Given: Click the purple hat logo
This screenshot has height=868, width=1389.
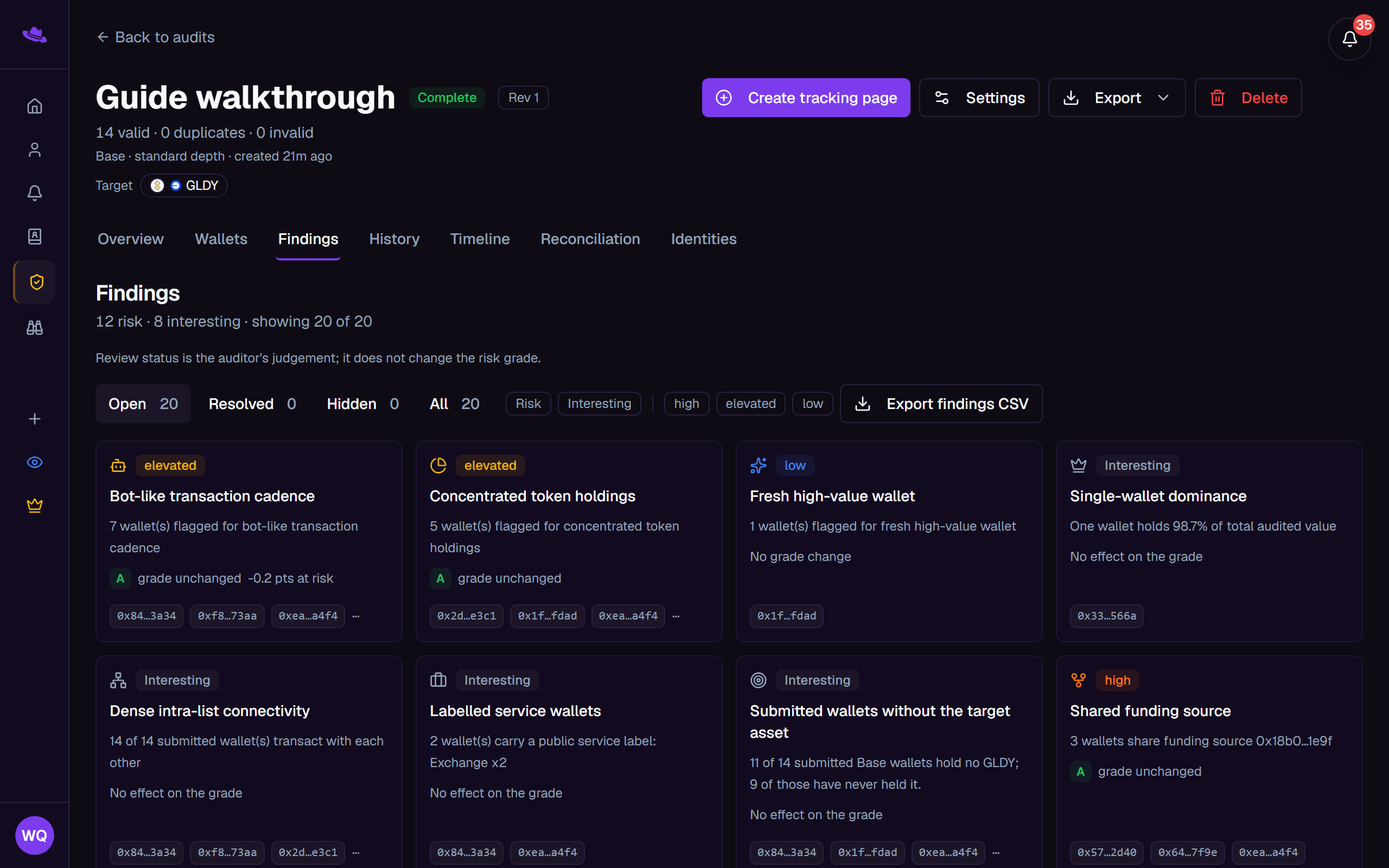Looking at the screenshot, I should click(x=34, y=35).
